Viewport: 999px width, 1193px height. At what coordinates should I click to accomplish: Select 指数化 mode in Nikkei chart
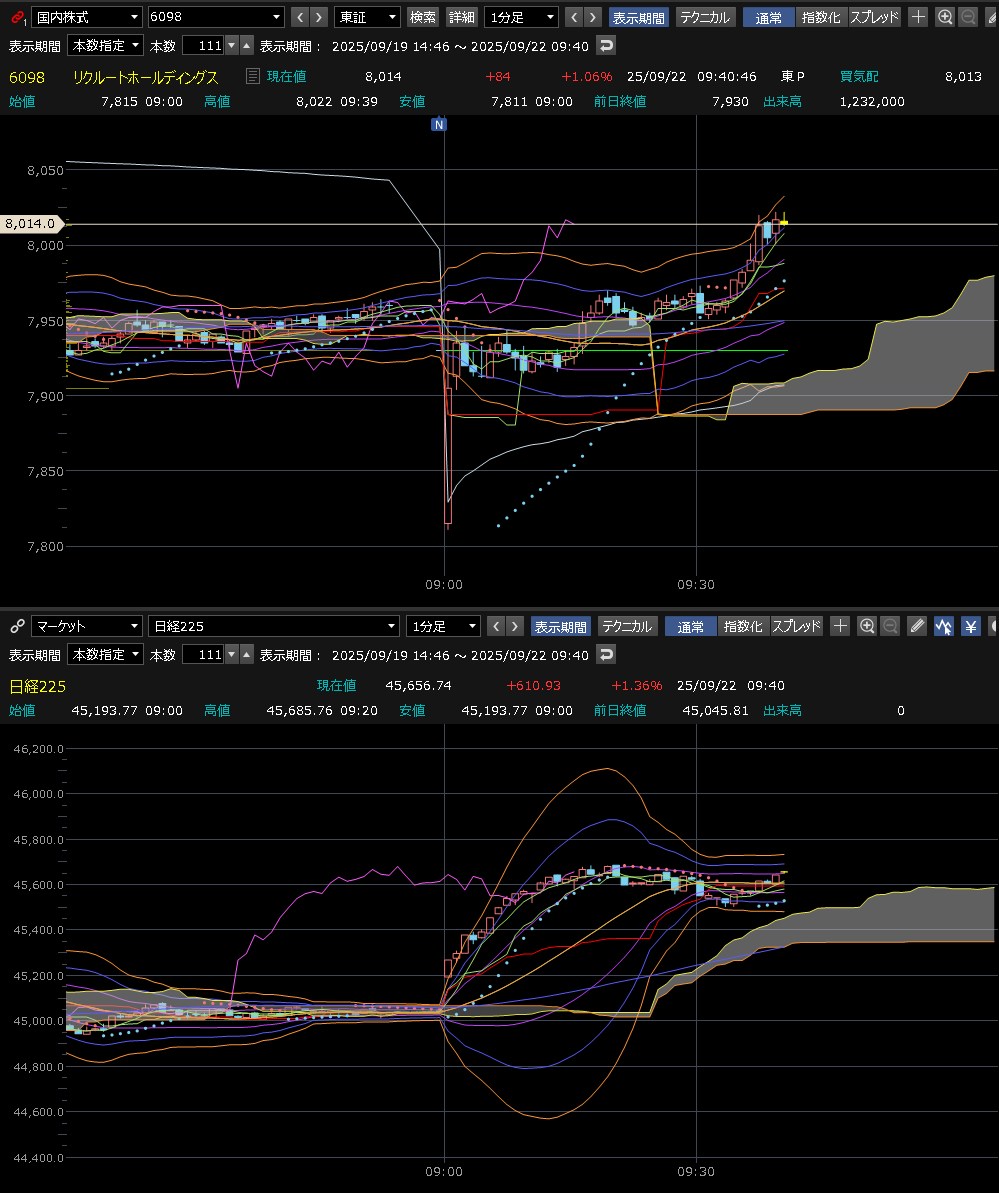743,626
